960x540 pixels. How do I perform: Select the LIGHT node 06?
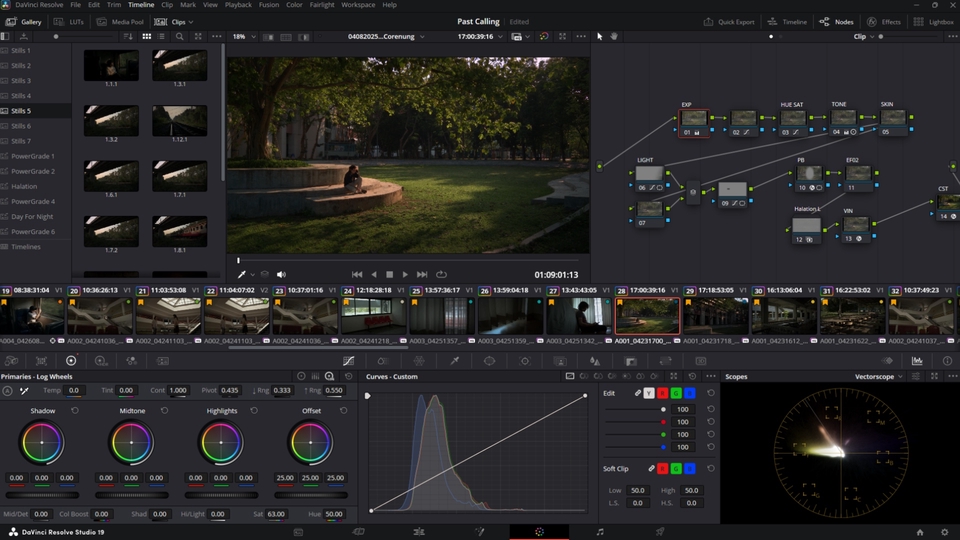coord(650,178)
